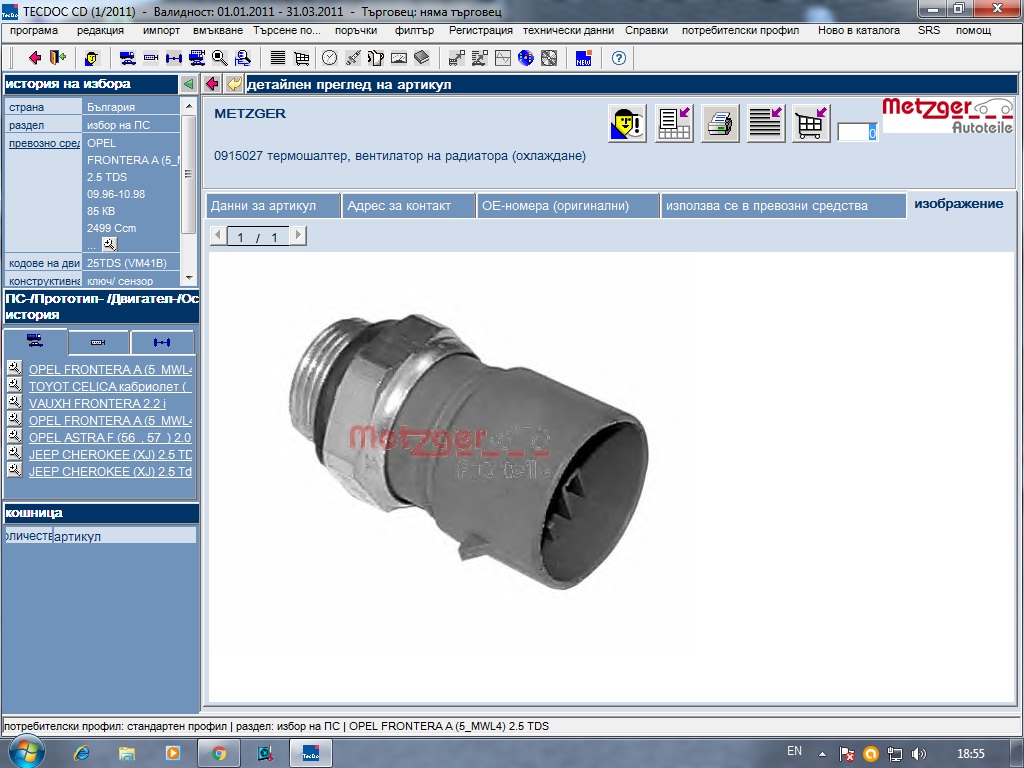Click the thermoswitch product image

(470, 451)
